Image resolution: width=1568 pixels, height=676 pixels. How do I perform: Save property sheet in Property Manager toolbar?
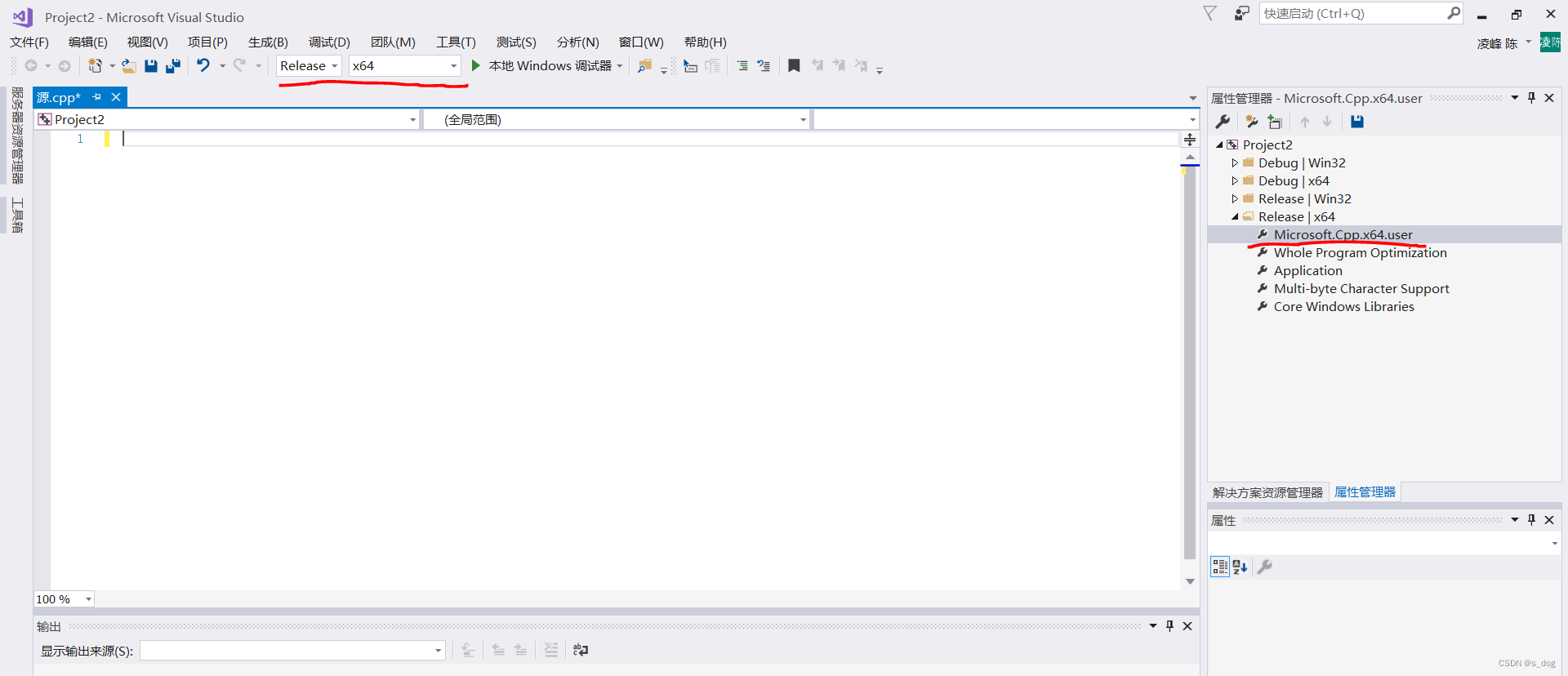coord(1357,122)
